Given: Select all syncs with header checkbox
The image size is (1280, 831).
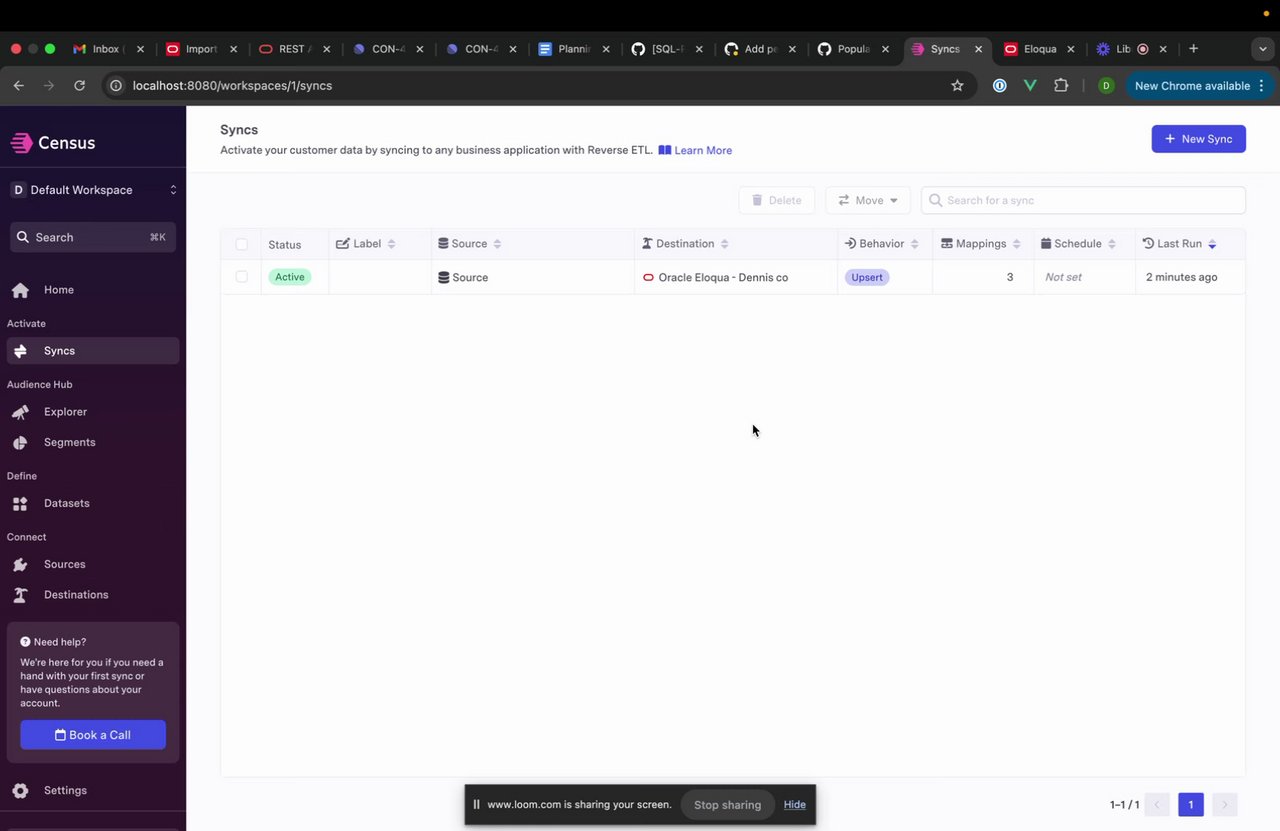Looking at the screenshot, I should coord(241,244).
